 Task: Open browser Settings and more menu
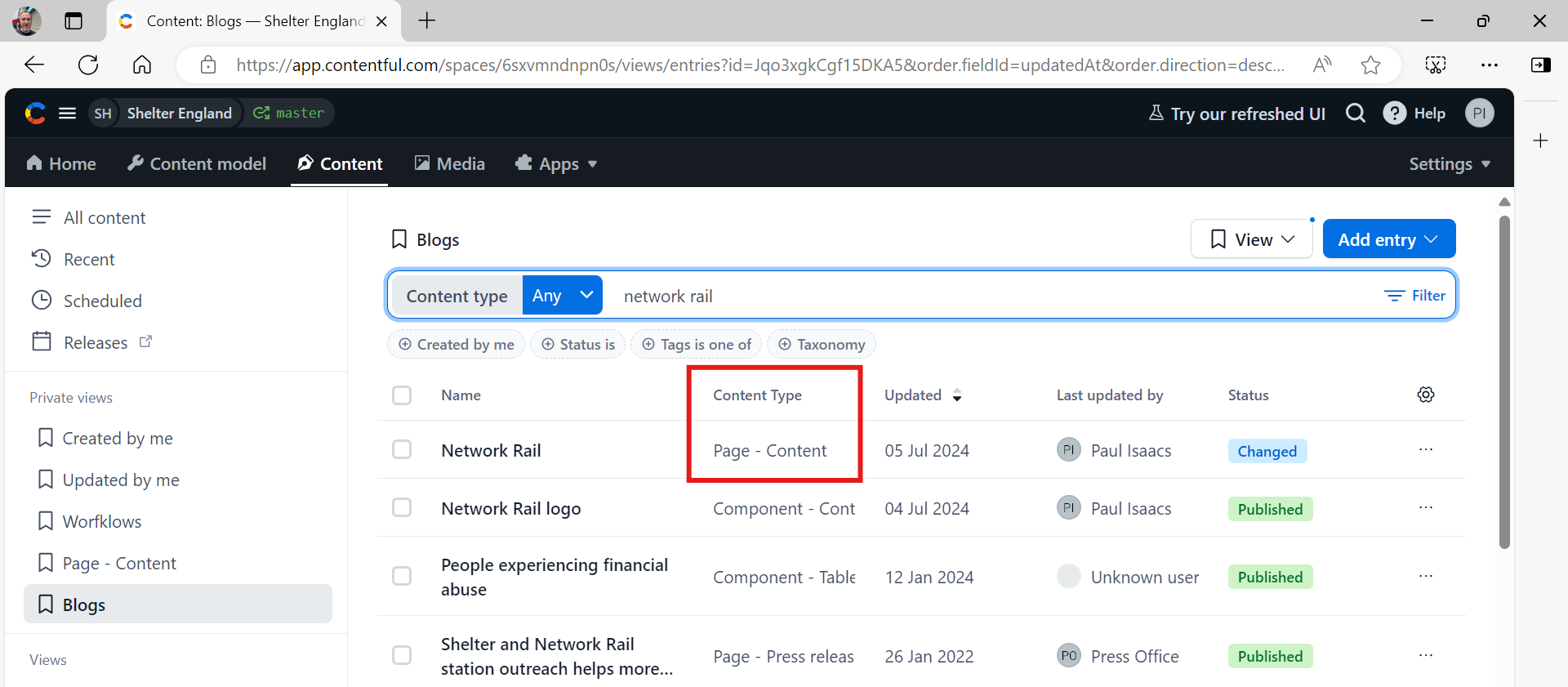click(1490, 65)
